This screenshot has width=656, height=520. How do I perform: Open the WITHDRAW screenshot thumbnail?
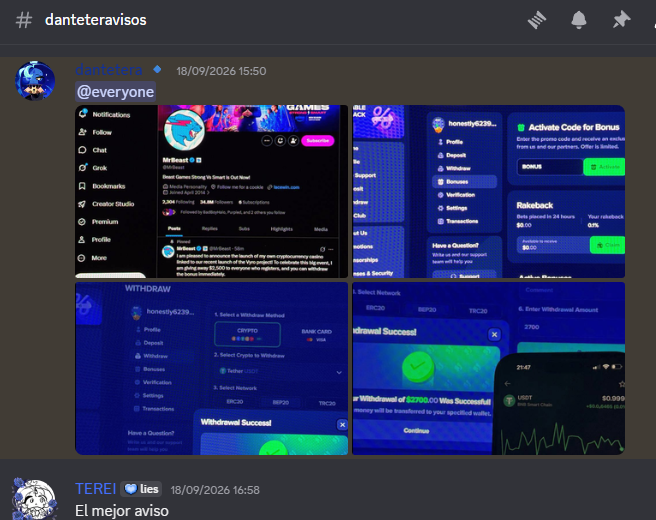pos(212,368)
